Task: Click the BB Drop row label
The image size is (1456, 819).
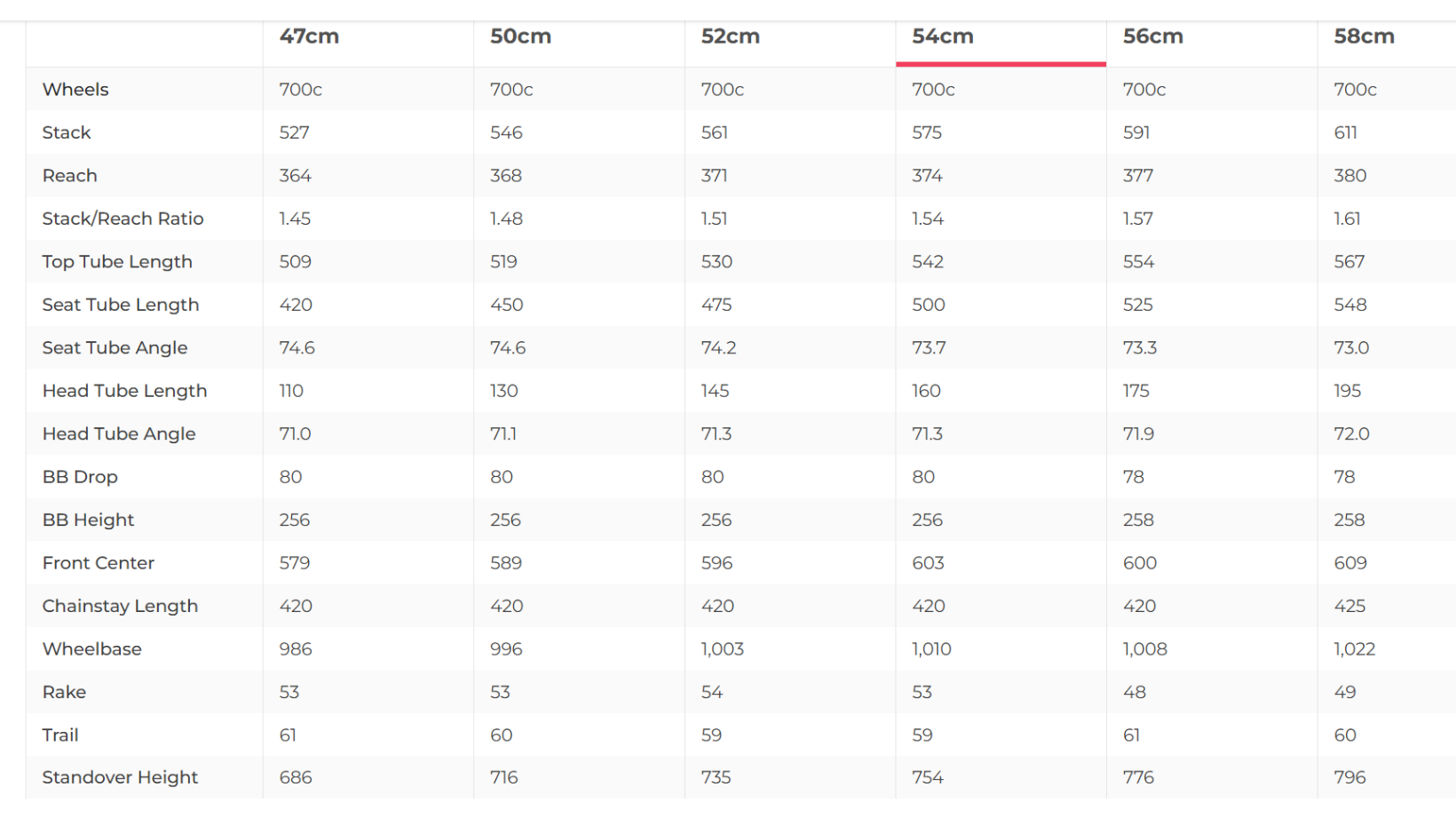Action: tap(80, 477)
